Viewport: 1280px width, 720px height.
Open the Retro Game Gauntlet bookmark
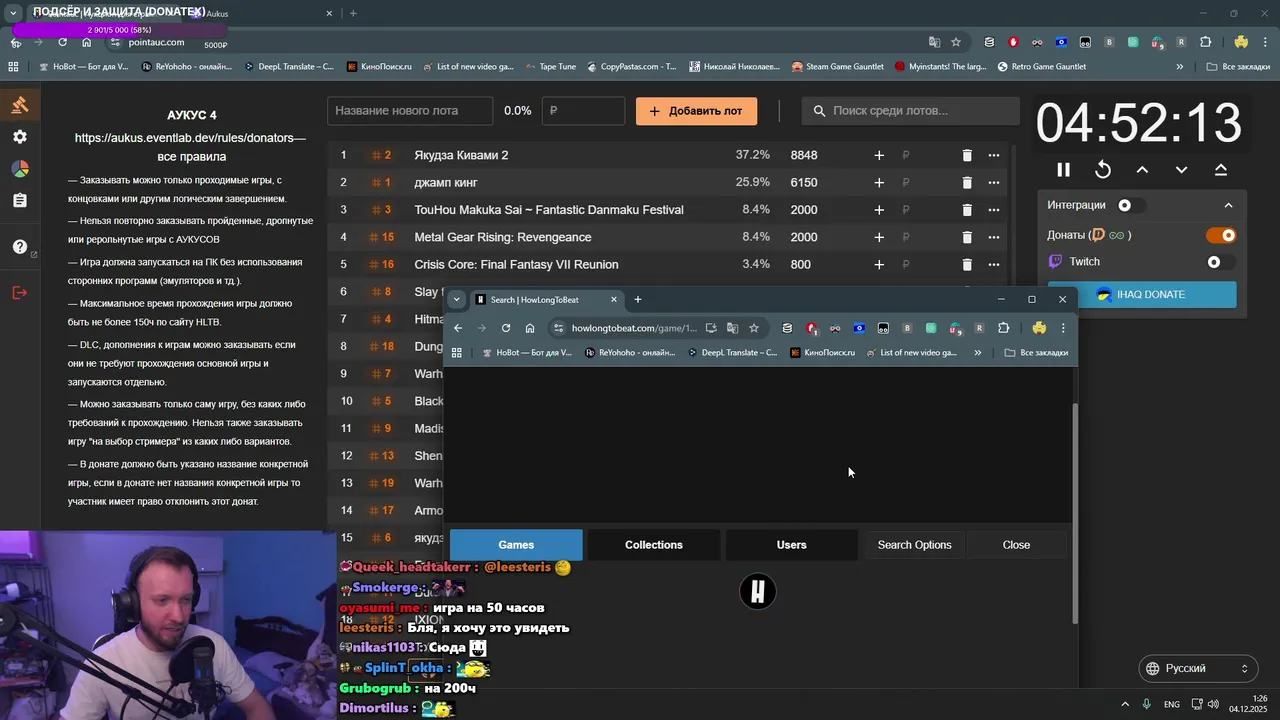tap(1041, 67)
